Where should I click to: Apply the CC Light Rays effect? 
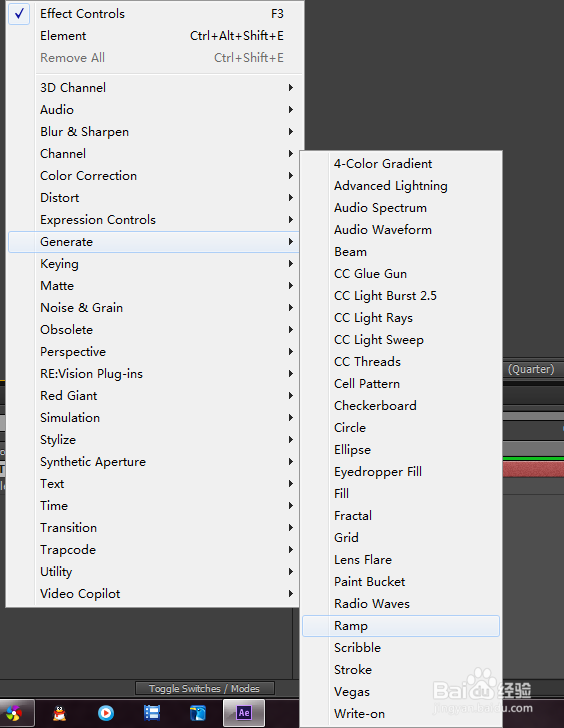[x=401, y=318]
